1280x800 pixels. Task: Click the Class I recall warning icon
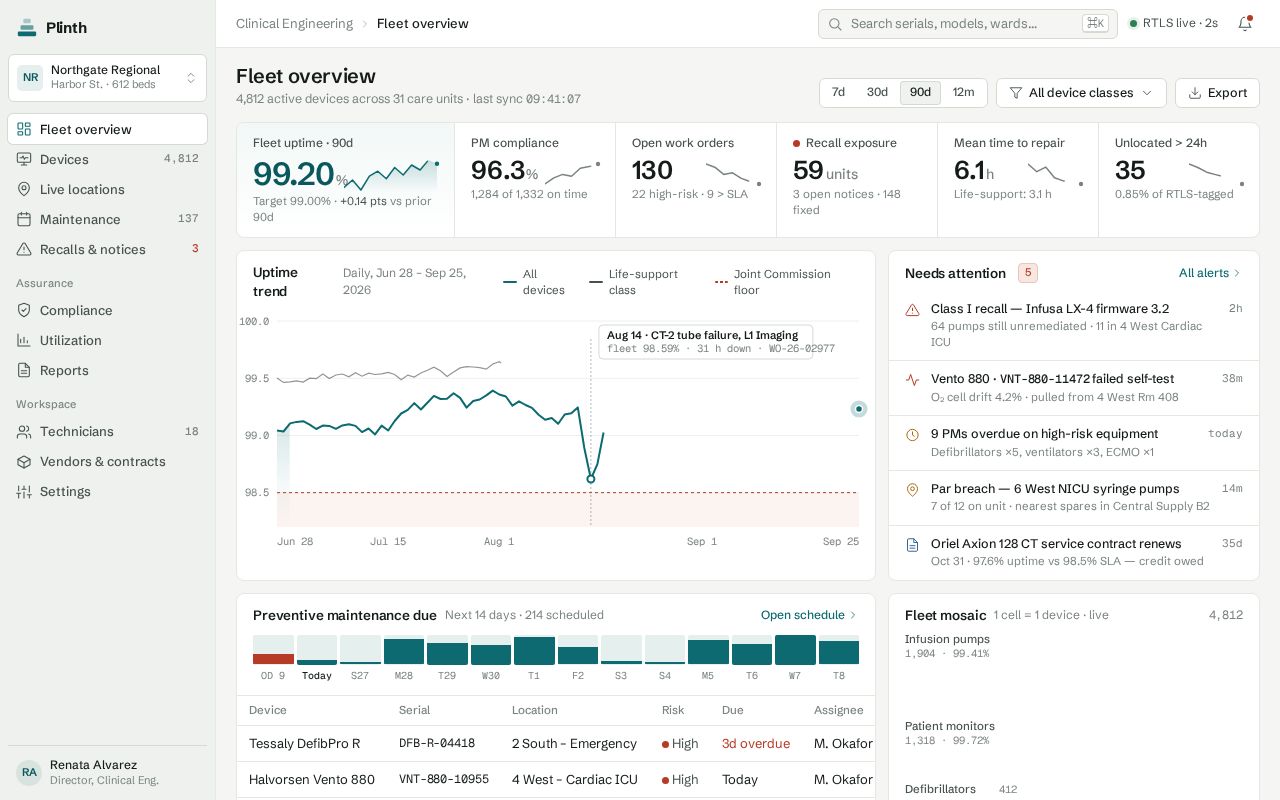point(912,310)
